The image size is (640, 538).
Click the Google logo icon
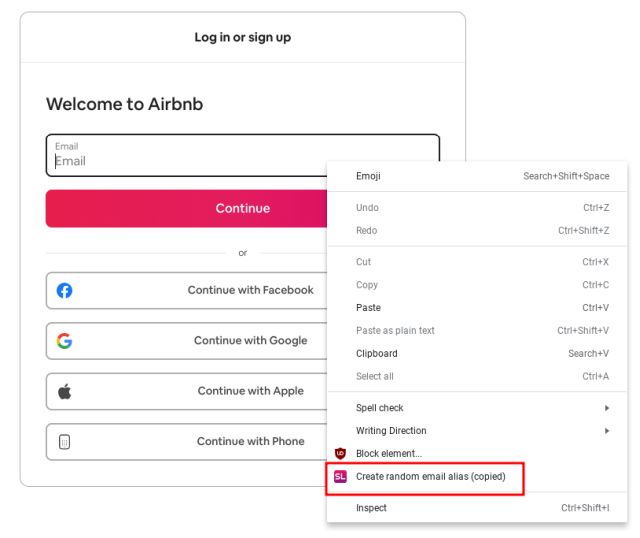[64, 340]
